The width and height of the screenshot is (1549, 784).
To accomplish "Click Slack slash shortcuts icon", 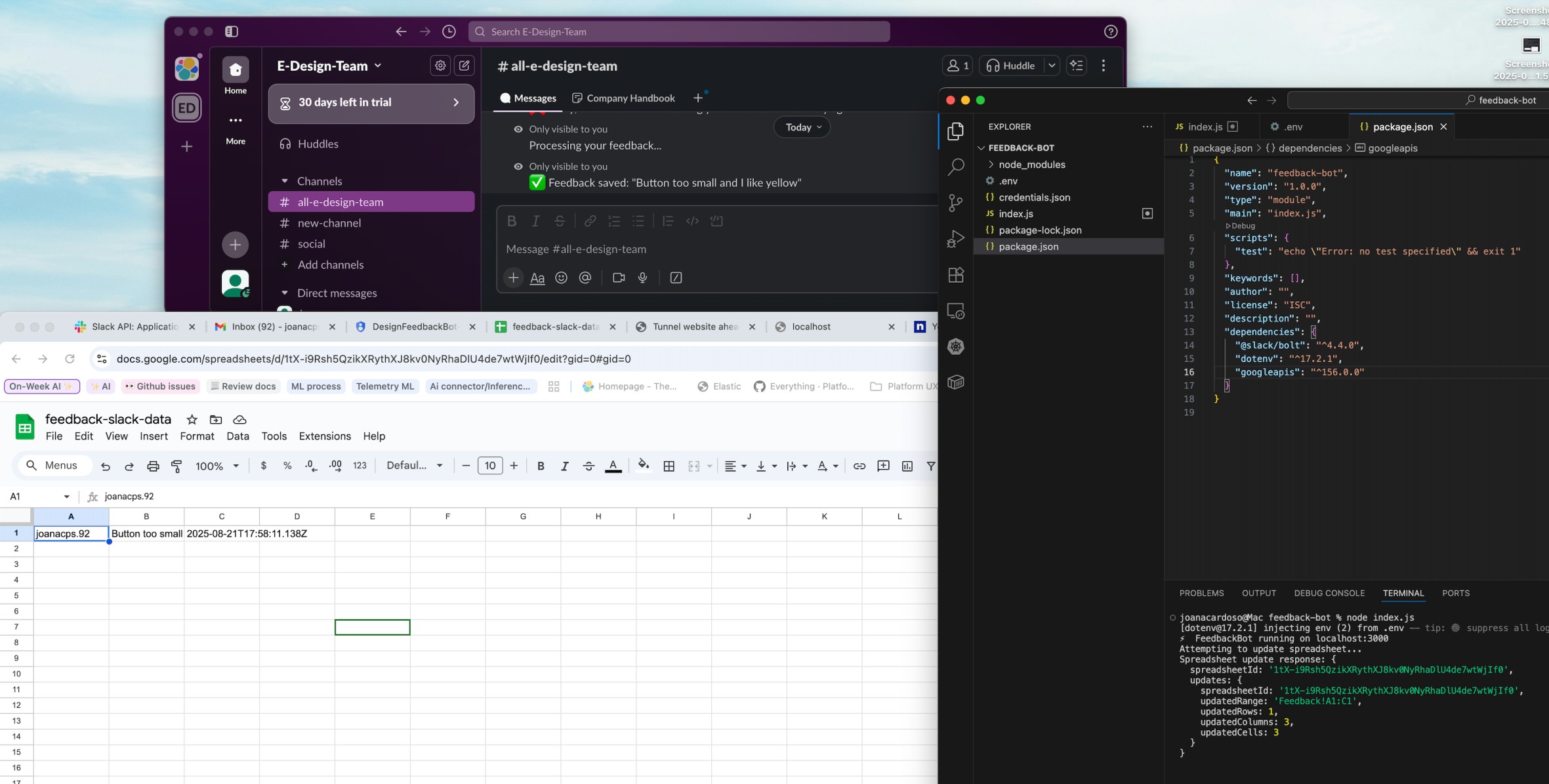I will [676, 278].
